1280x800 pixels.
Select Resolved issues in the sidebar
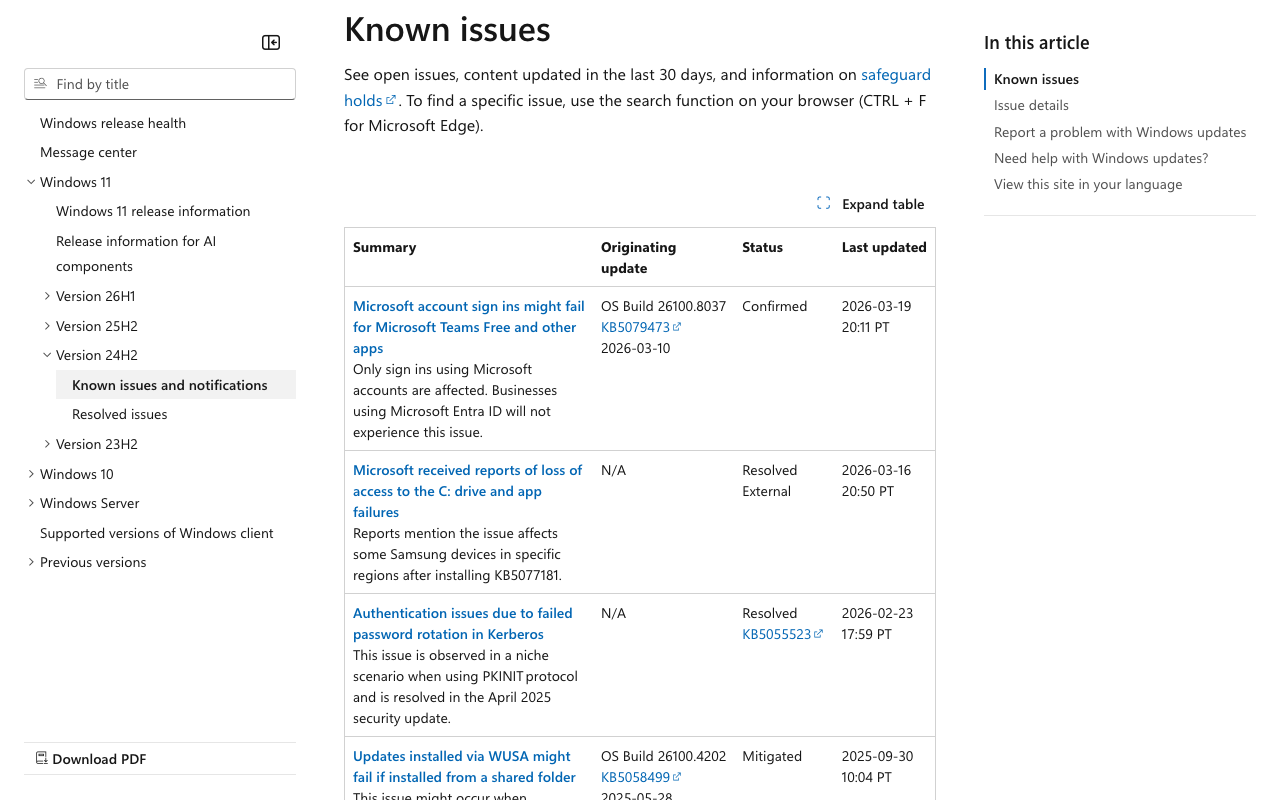120,413
